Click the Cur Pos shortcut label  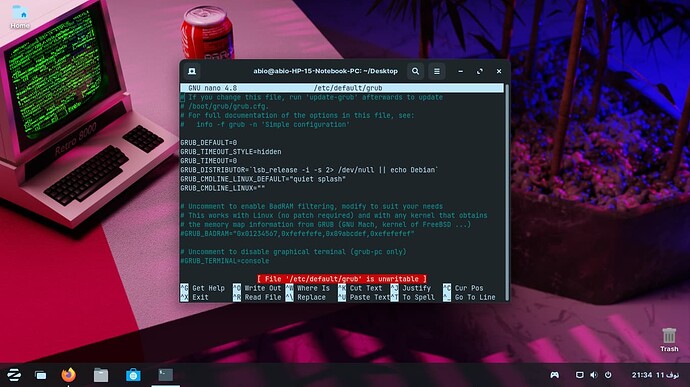[469, 288]
